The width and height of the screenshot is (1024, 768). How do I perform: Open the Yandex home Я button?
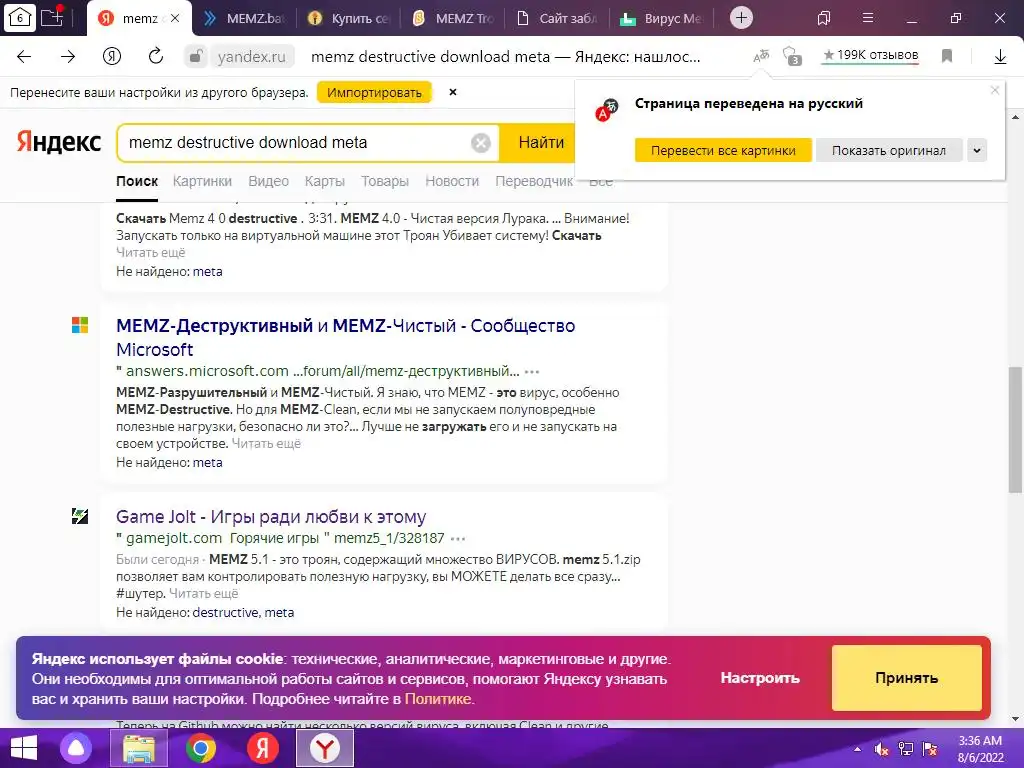point(112,57)
